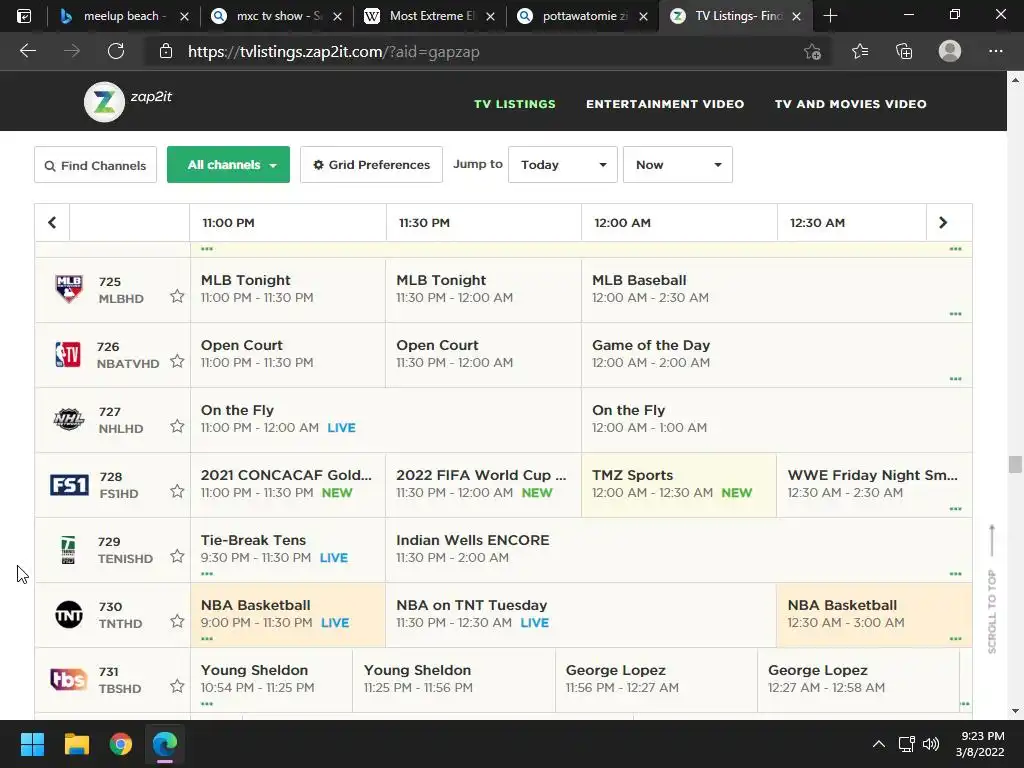The height and width of the screenshot is (768, 1024).
Task: Open Indian Wells ENCORE listing
Action: click(679, 550)
